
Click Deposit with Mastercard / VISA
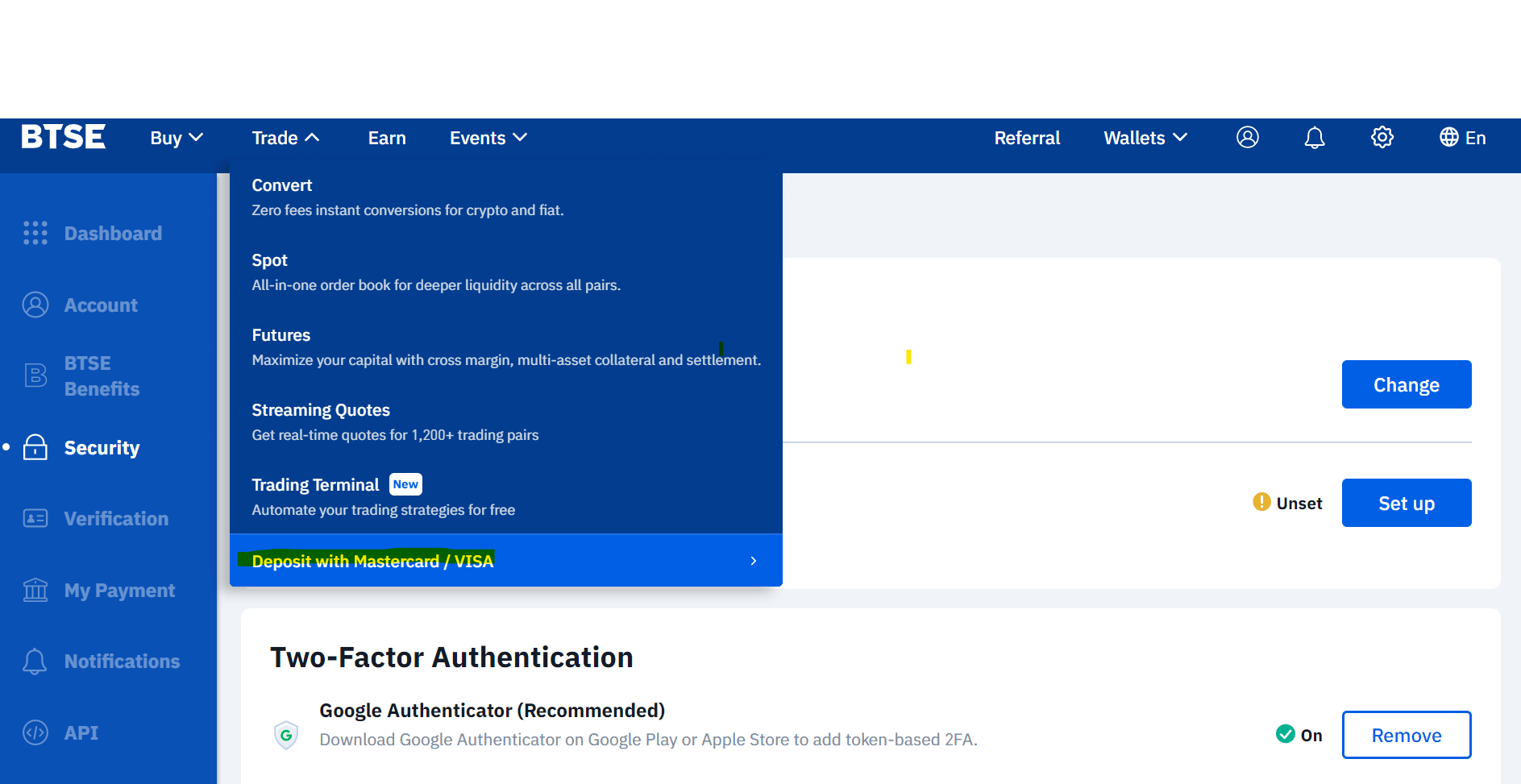[505, 560]
